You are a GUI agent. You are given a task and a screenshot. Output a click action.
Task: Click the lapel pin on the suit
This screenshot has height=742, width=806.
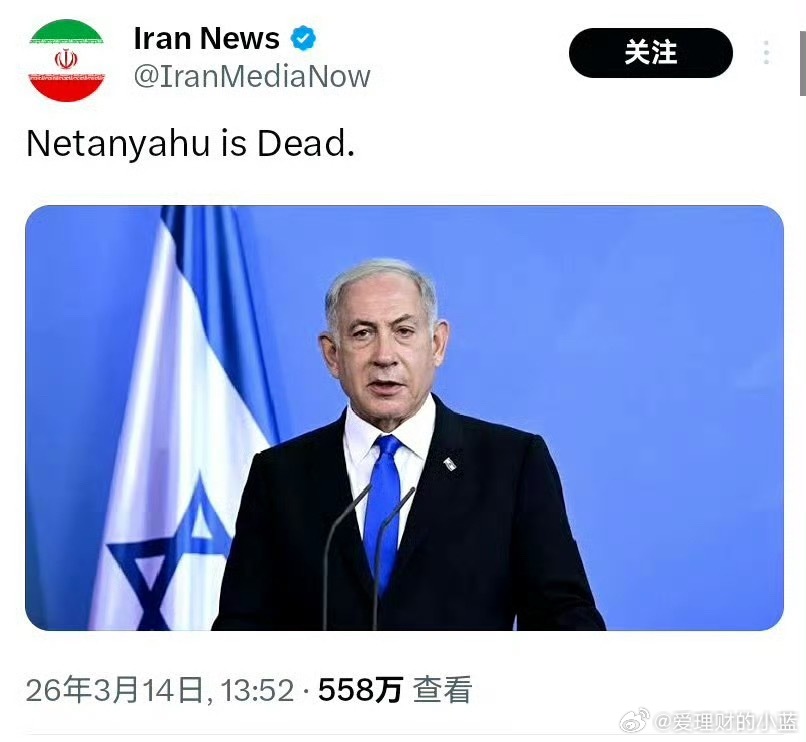tap(450, 463)
